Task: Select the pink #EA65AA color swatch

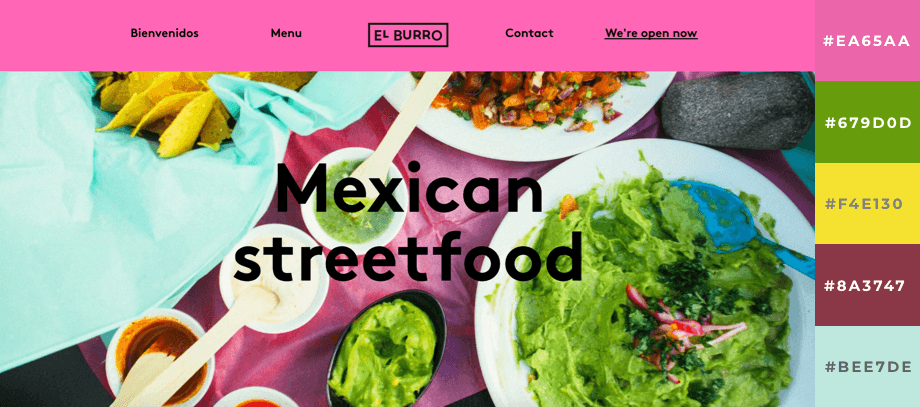Action: click(867, 40)
